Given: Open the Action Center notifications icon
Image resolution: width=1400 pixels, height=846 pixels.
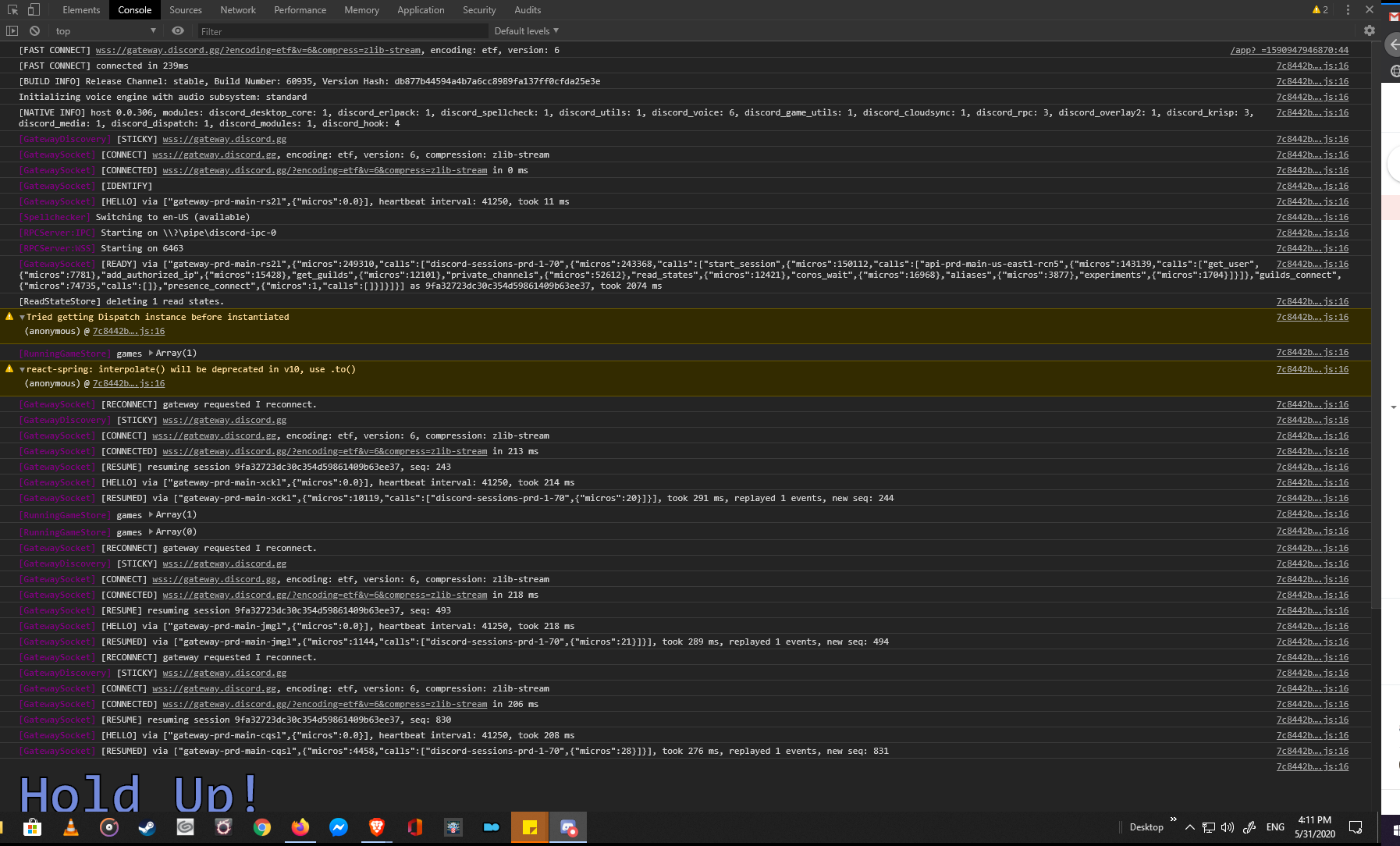Looking at the screenshot, I should [x=1356, y=827].
